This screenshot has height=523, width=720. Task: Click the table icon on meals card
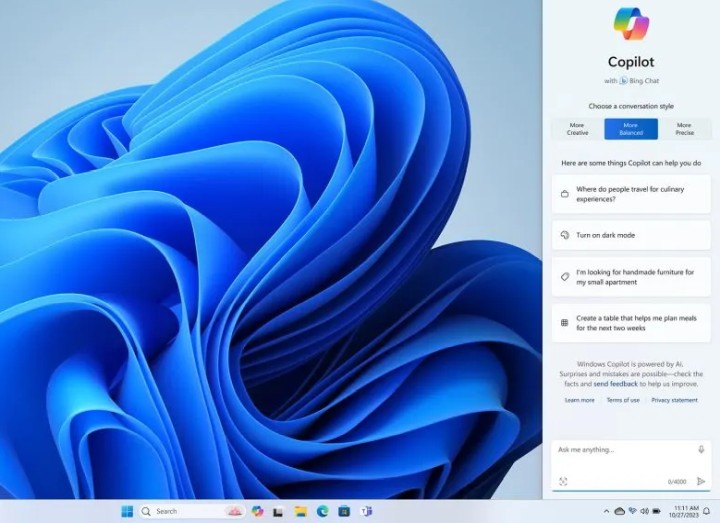point(565,323)
